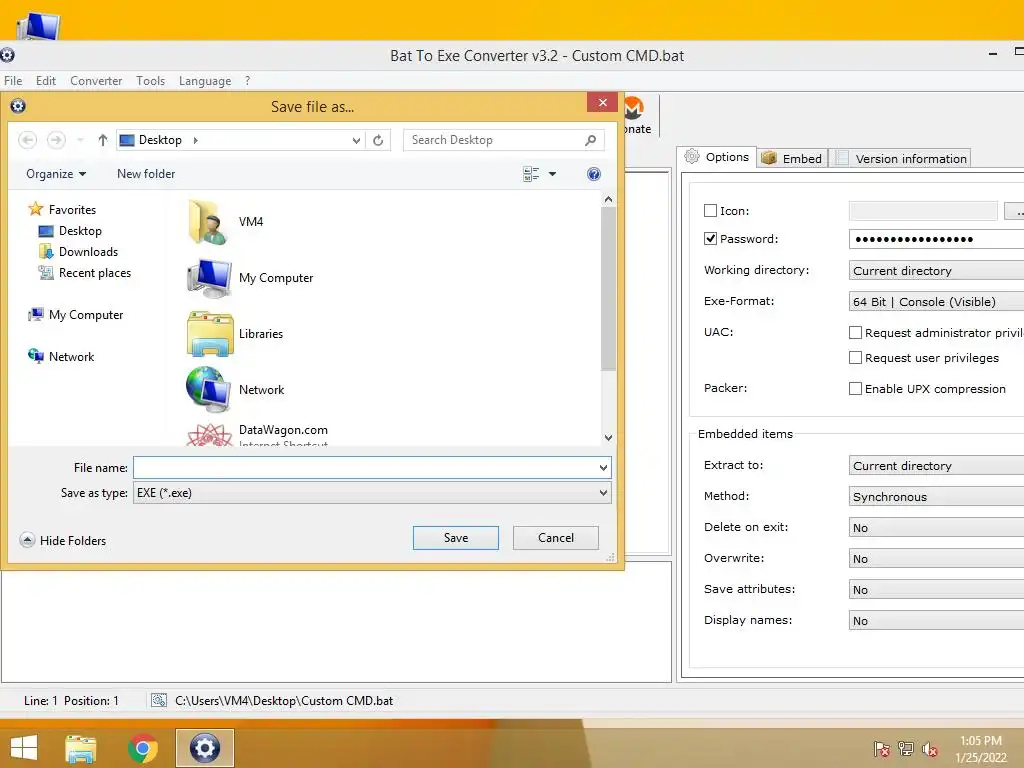Open the ? help menu
This screenshot has width=1024, height=768.
point(248,81)
